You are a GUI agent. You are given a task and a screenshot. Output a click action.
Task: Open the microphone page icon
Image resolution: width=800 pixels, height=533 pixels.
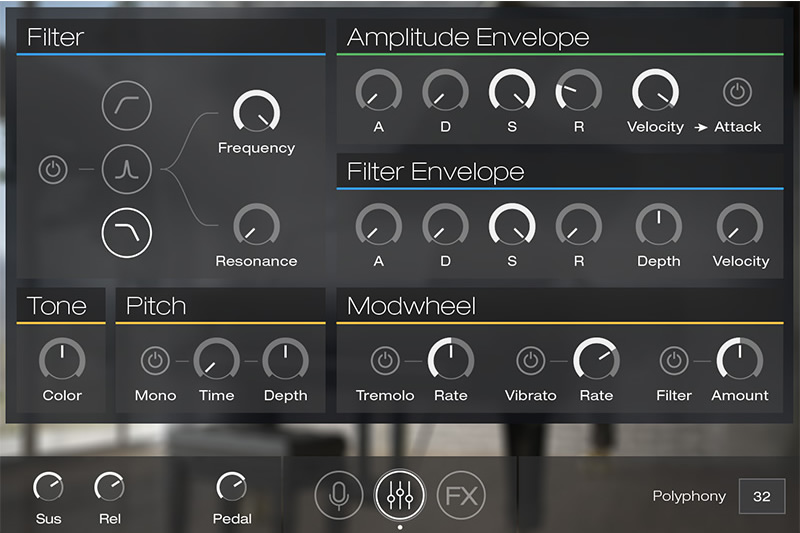tap(339, 495)
